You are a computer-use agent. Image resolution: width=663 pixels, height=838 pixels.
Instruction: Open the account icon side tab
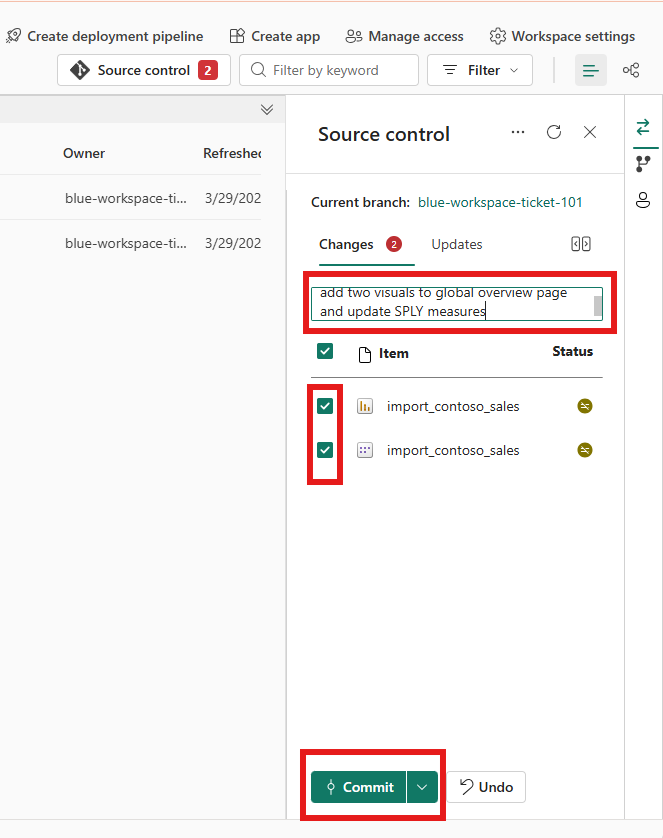click(x=643, y=200)
